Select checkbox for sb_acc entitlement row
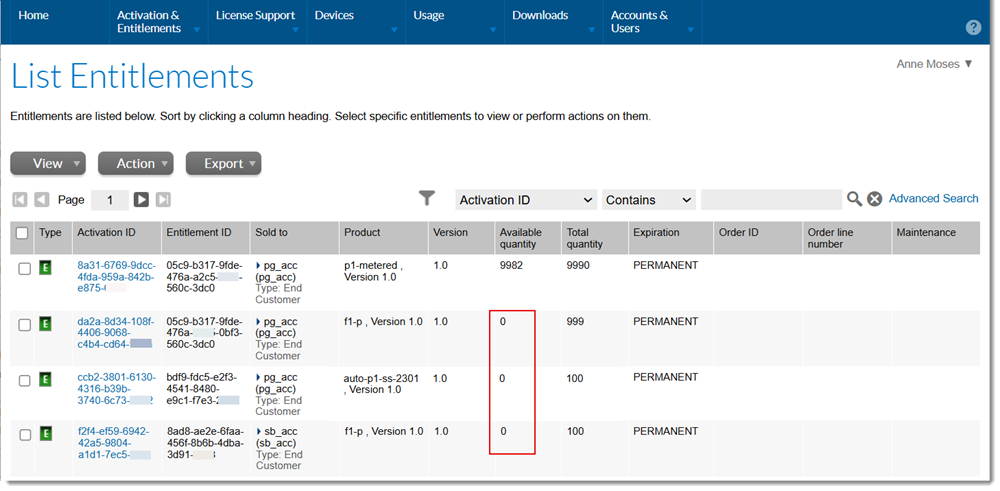This screenshot has height=491, width=1000. coord(24,434)
